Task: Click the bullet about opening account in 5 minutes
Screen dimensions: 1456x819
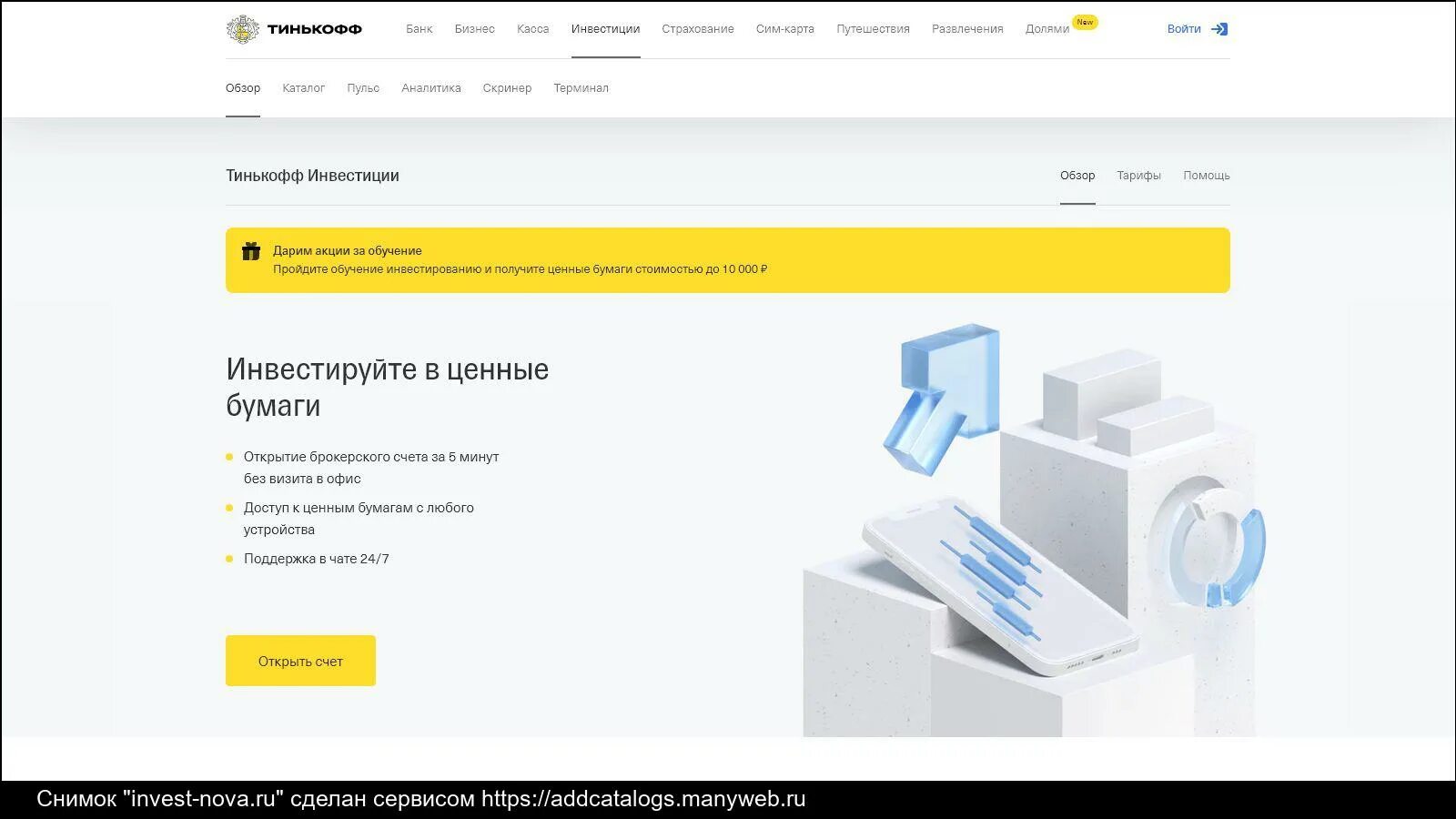Action: tap(371, 468)
